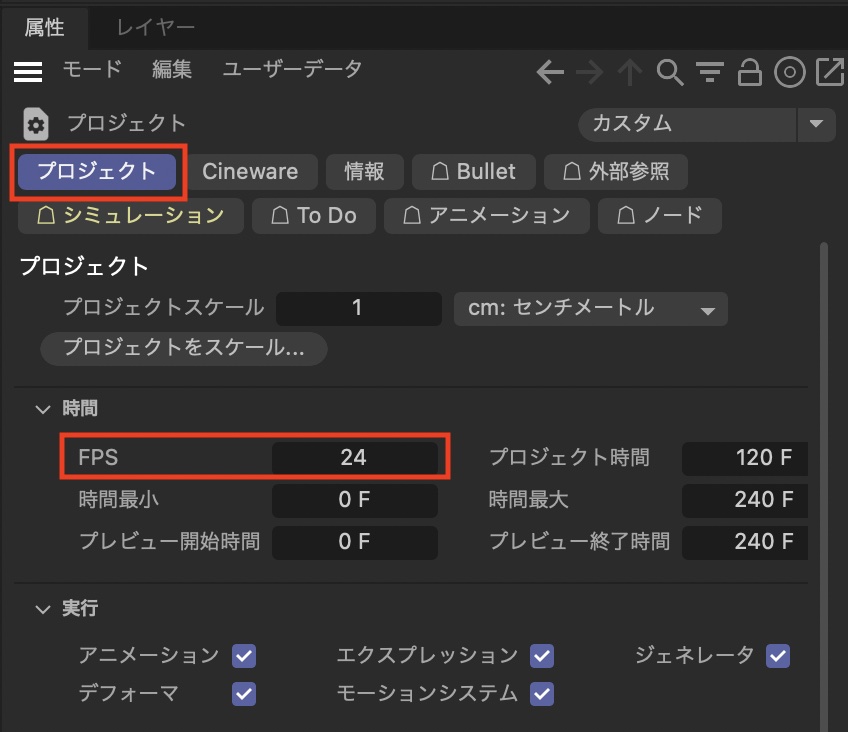Toggle the lock icon for the panel
The height and width of the screenshot is (732, 848).
click(x=749, y=72)
